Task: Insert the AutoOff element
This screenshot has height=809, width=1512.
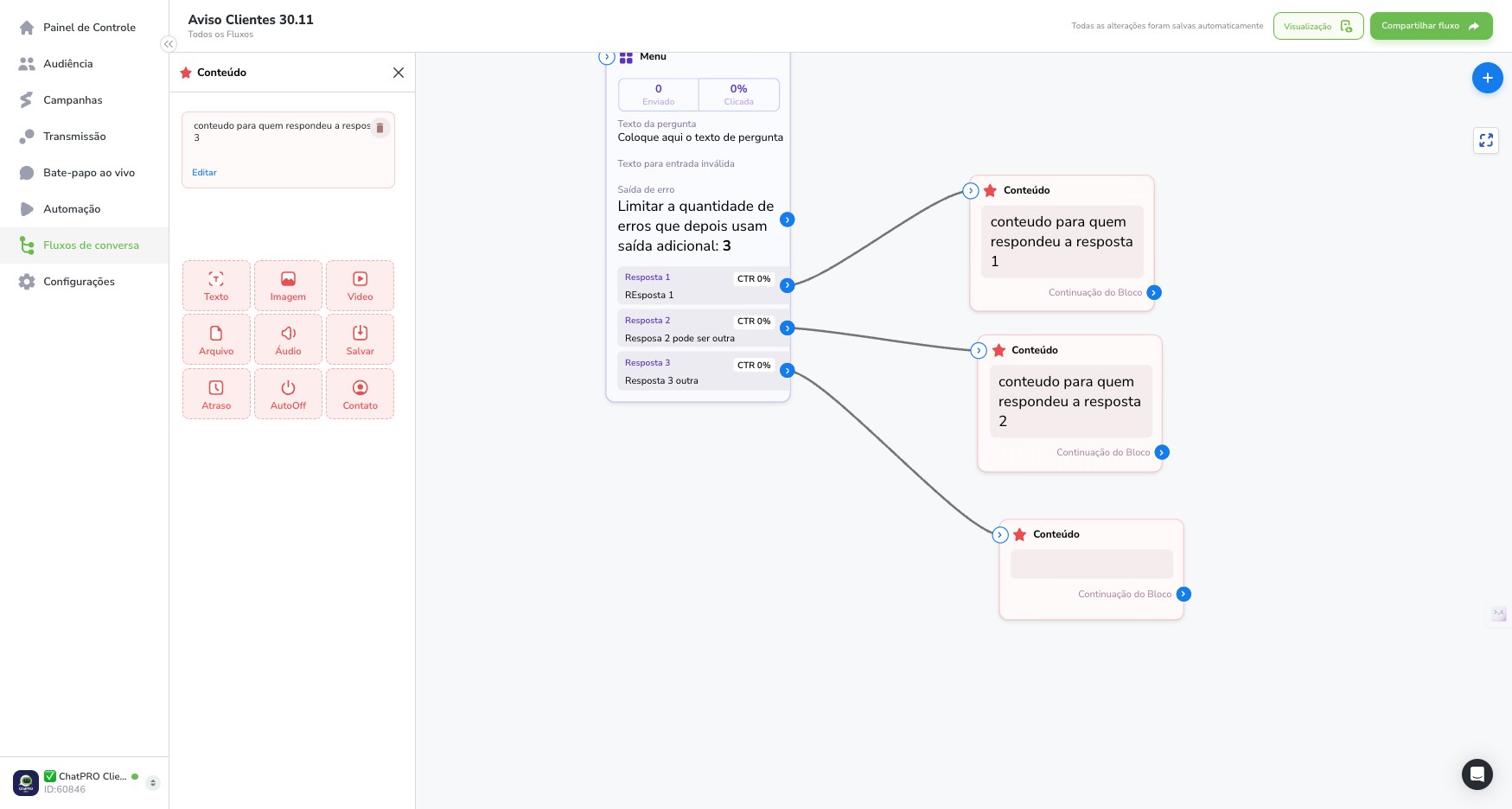Action: (x=288, y=394)
